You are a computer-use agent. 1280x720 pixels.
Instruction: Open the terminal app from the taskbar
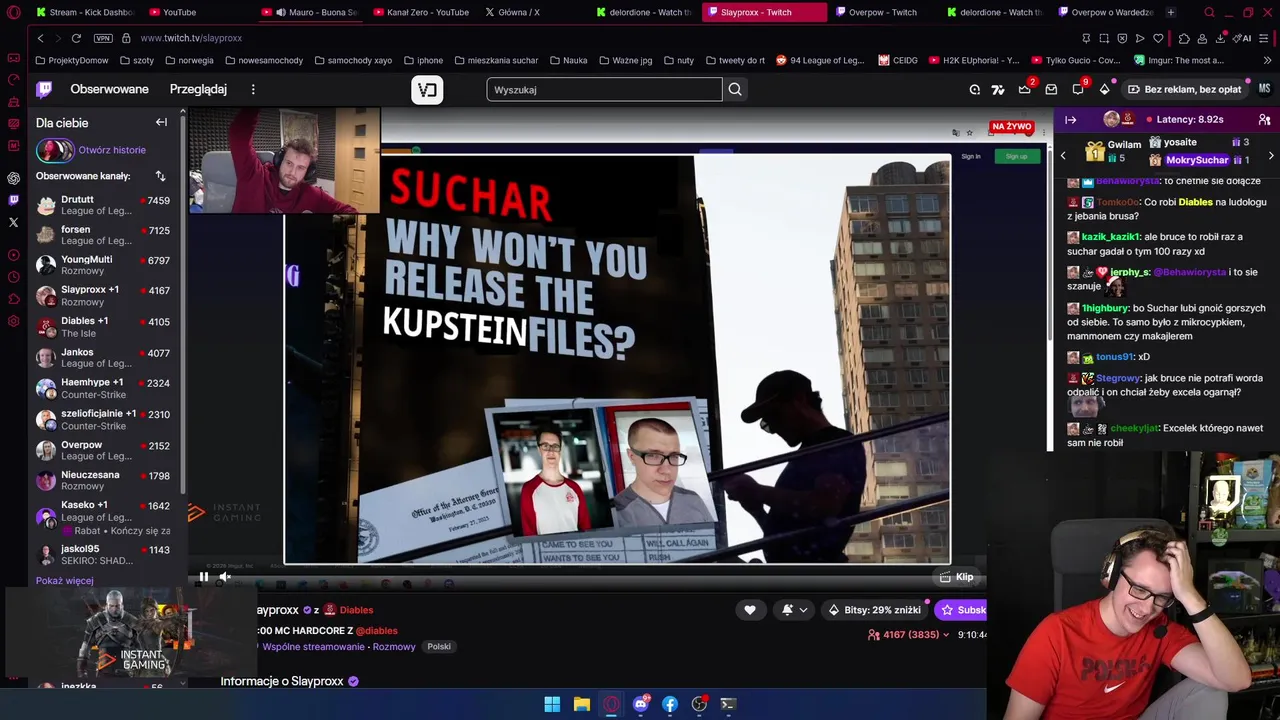click(x=728, y=704)
